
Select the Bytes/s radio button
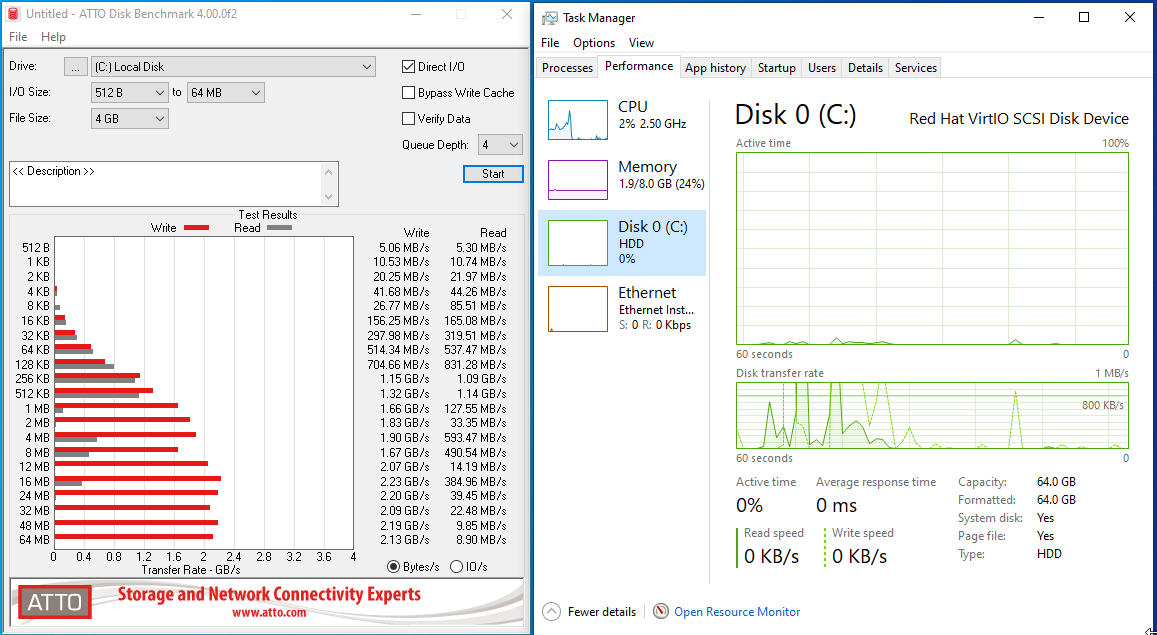394,566
